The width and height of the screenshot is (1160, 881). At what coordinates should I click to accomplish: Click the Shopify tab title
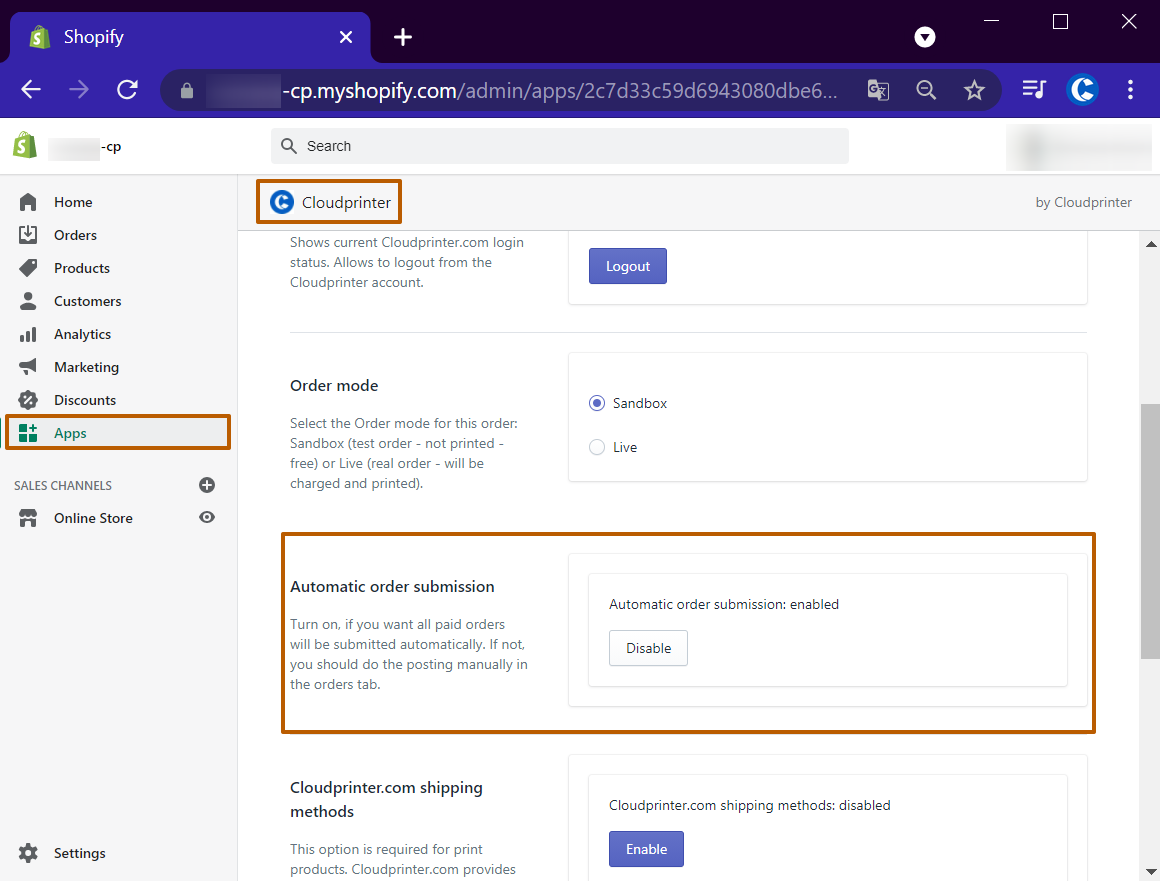(x=93, y=37)
